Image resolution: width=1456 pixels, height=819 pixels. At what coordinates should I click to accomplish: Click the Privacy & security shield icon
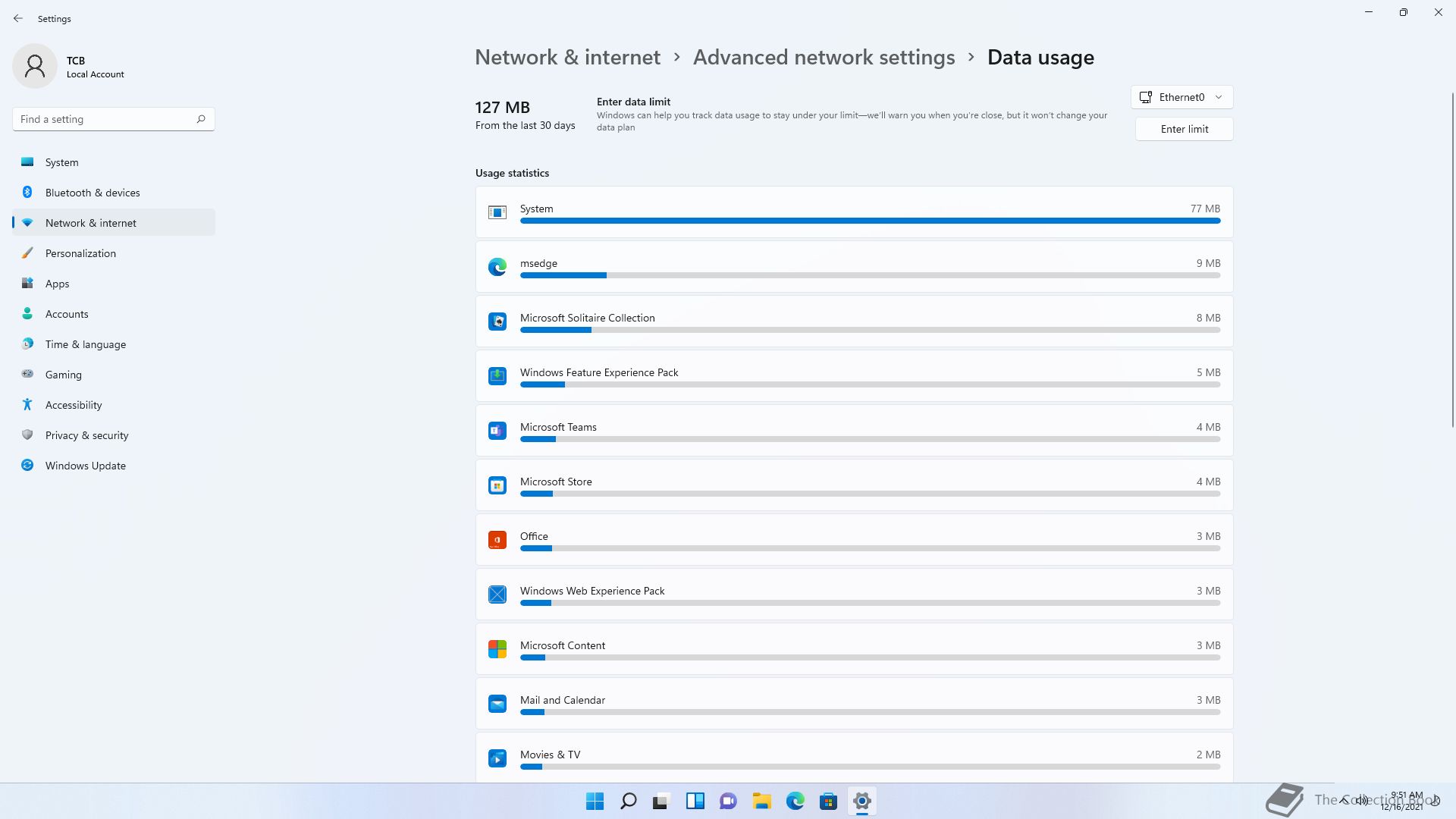(27, 435)
